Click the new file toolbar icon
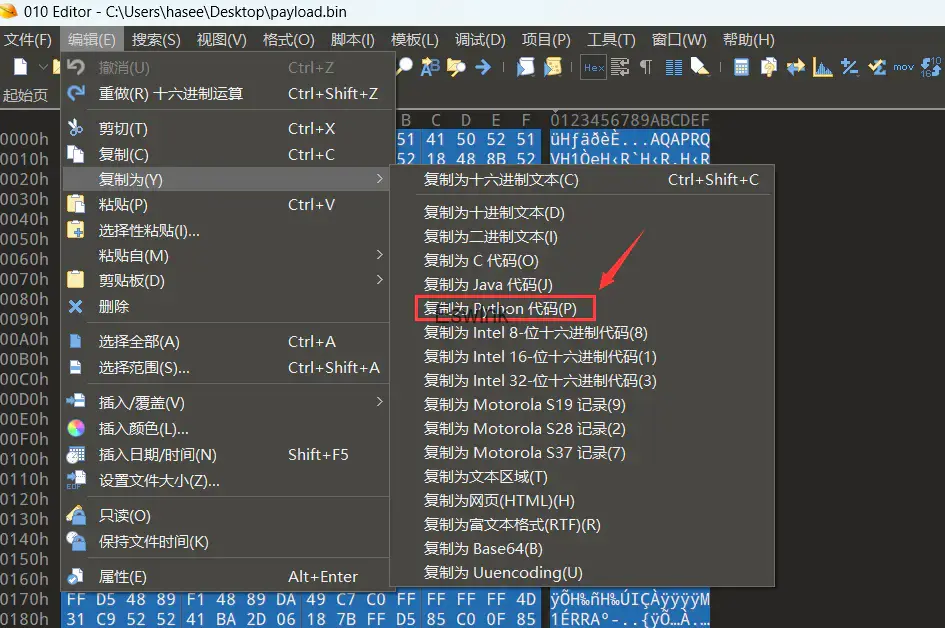This screenshot has width=945, height=628. [x=21, y=67]
